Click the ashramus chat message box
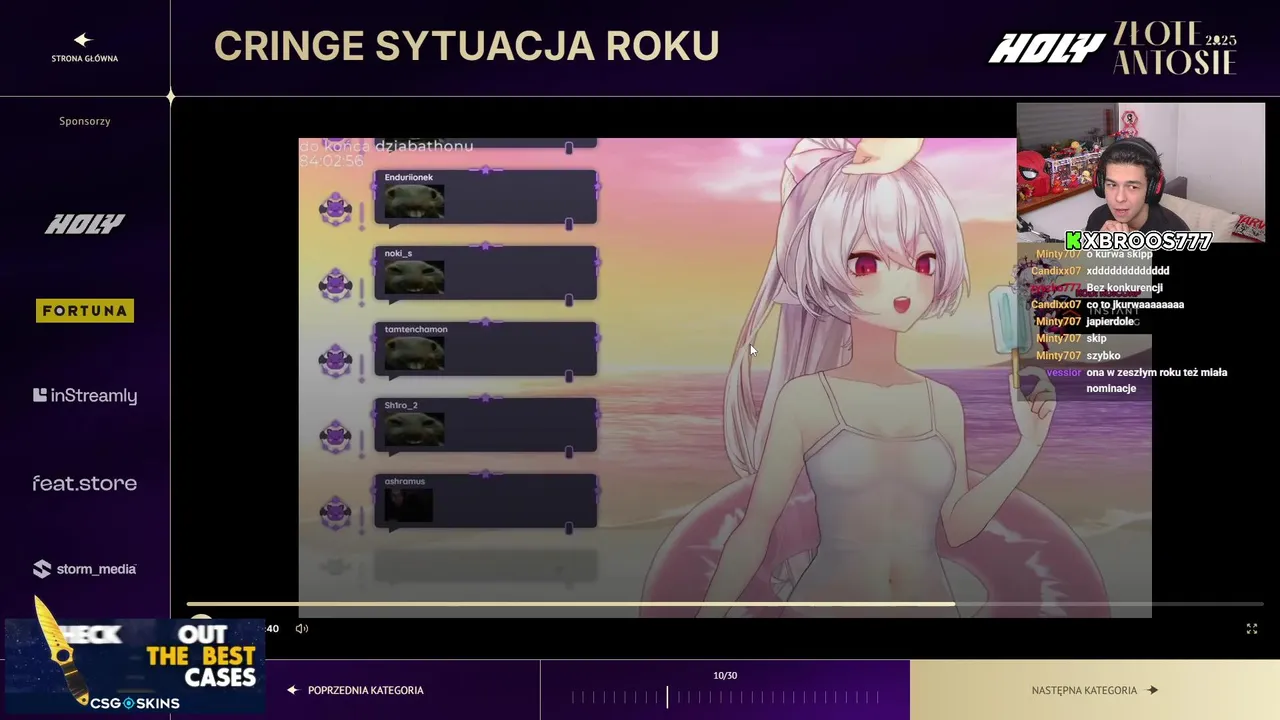This screenshot has width=1280, height=720. [486, 501]
